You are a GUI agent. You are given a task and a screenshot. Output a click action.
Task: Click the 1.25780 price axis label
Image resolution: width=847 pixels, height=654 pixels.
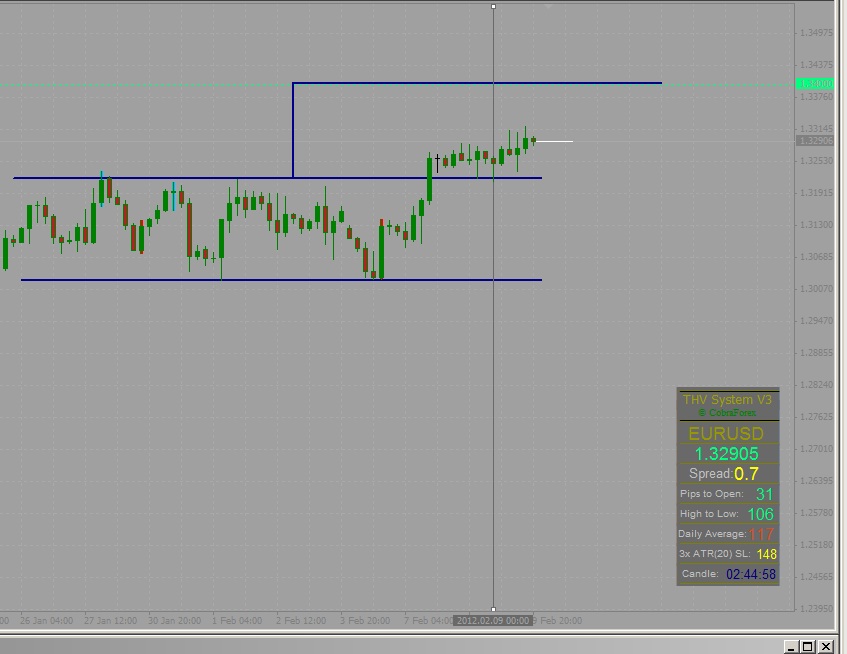pos(816,513)
